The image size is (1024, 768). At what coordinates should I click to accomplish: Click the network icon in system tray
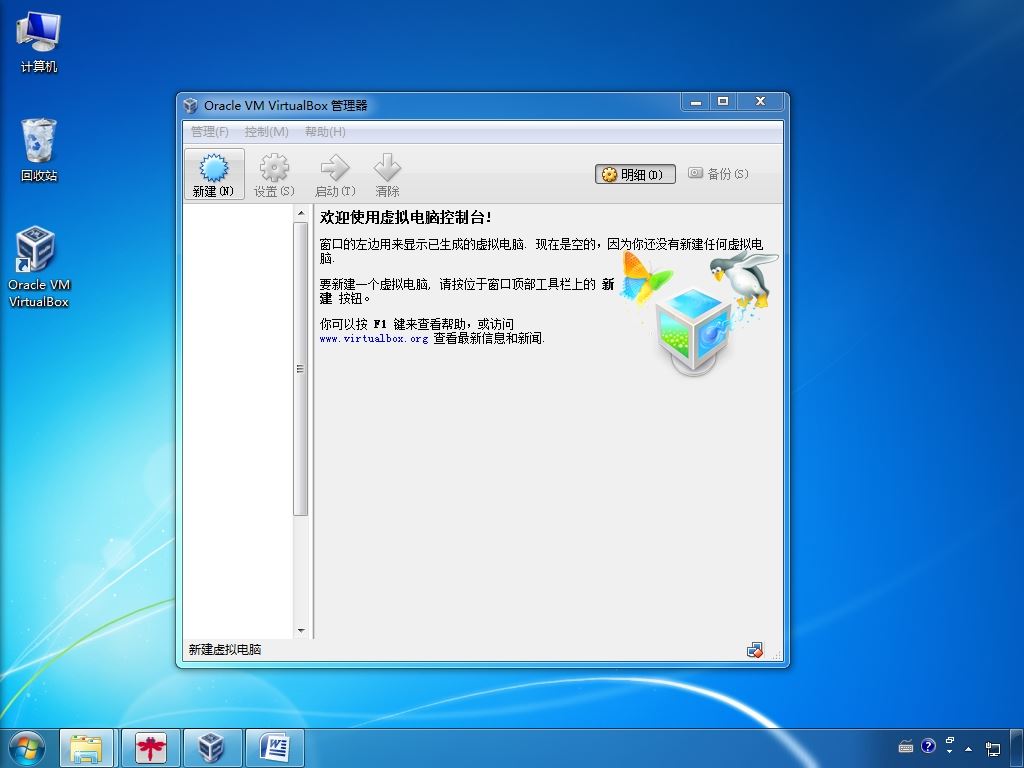coord(993,748)
